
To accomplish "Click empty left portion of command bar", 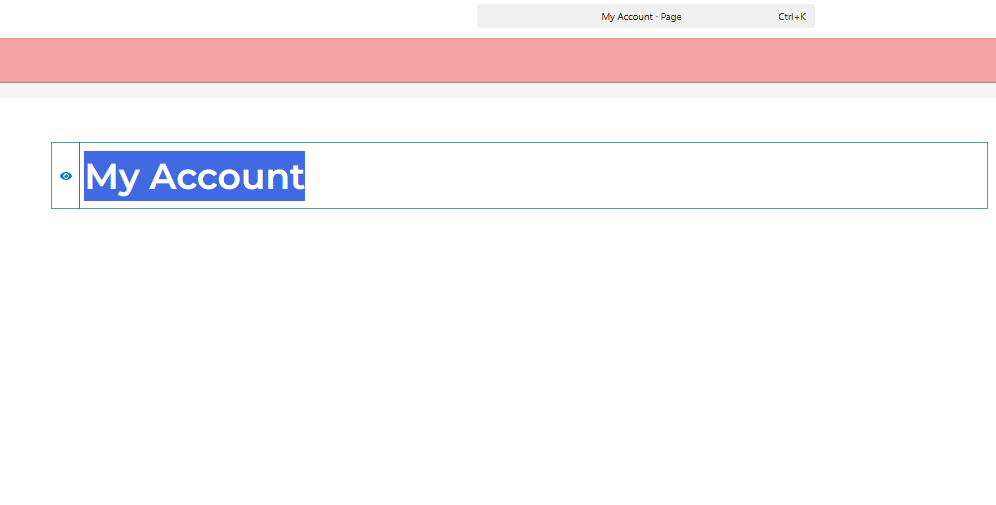I will click(530, 16).
